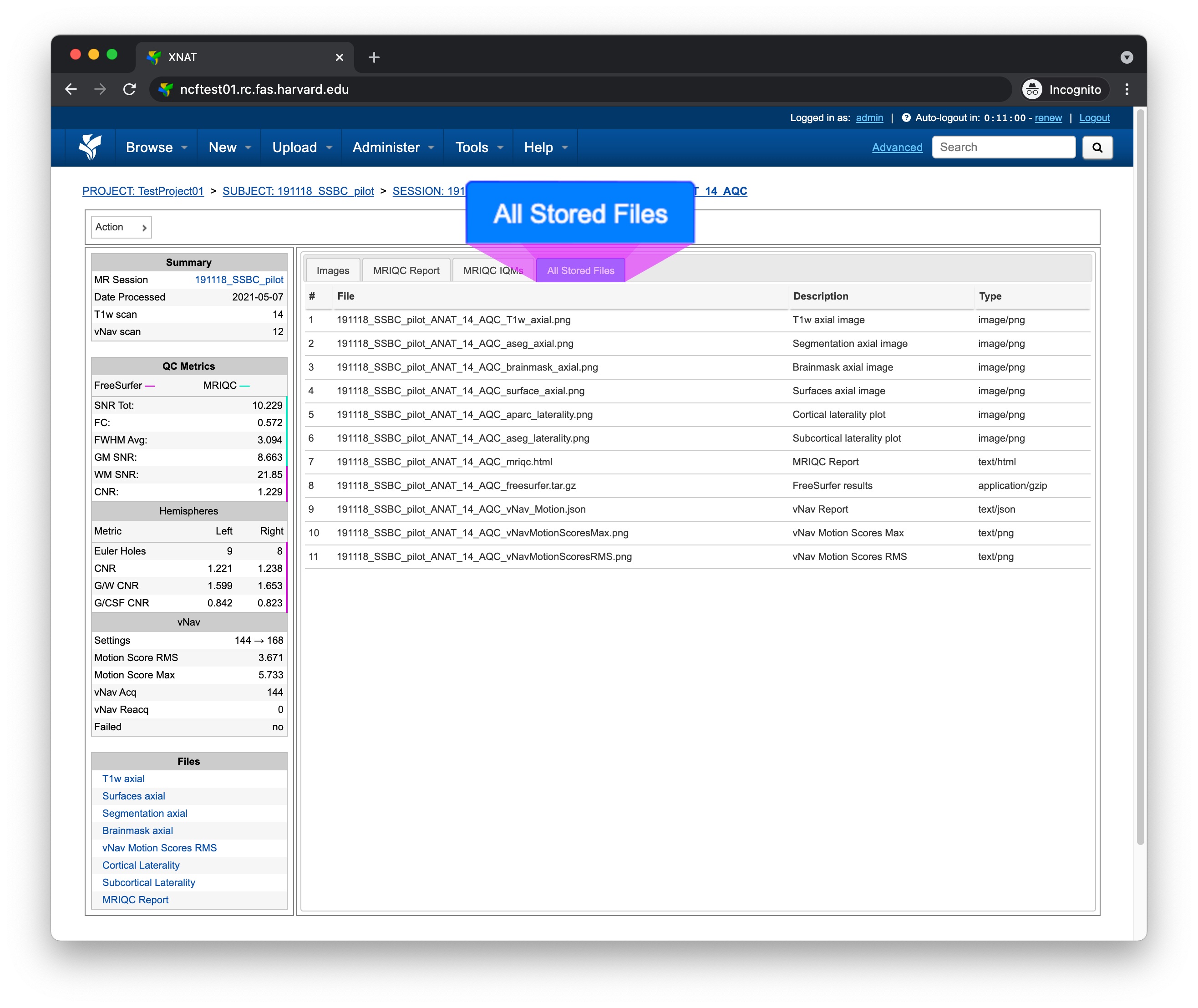
Task: Switch to the MRIQC IQMs tab
Action: pyautogui.click(x=492, y=270)
